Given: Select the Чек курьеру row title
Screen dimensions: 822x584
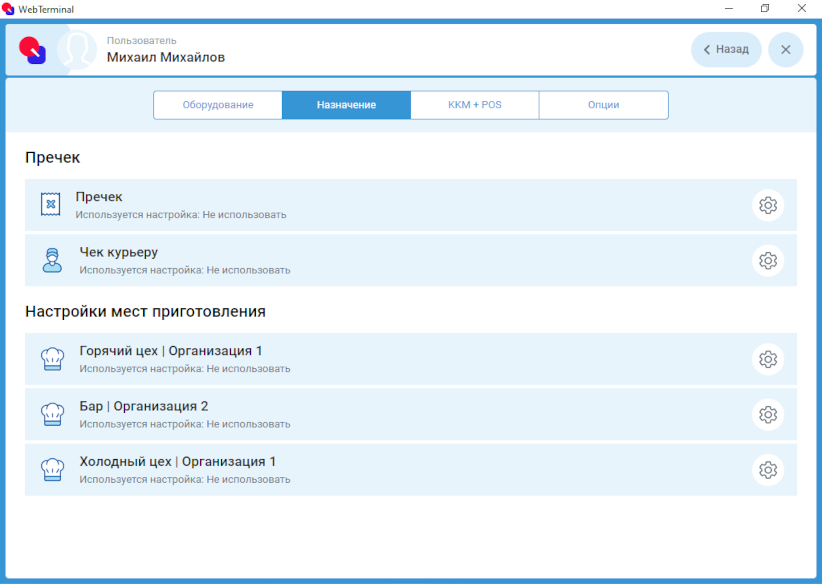Looking at the screenshot, I should click(118, 252).
